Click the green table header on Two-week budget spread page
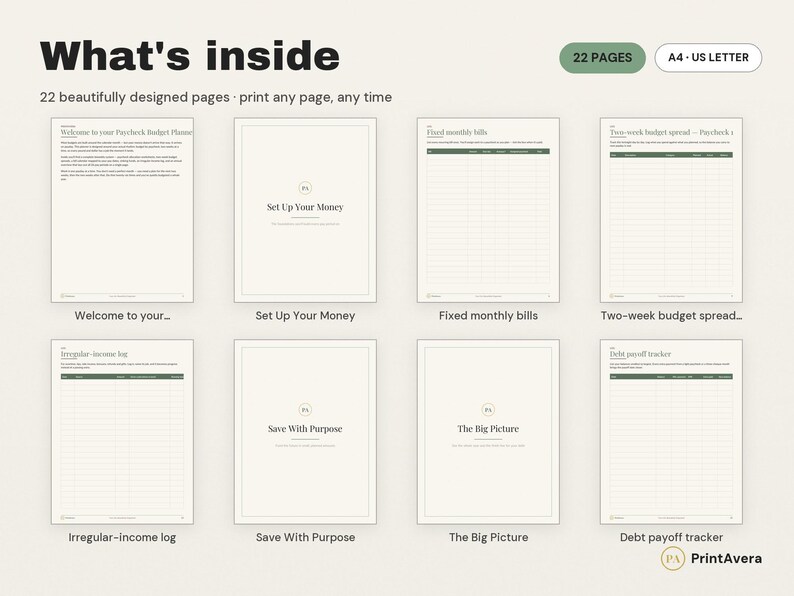The height and width of the screenshot is (596, 794). 671,155
